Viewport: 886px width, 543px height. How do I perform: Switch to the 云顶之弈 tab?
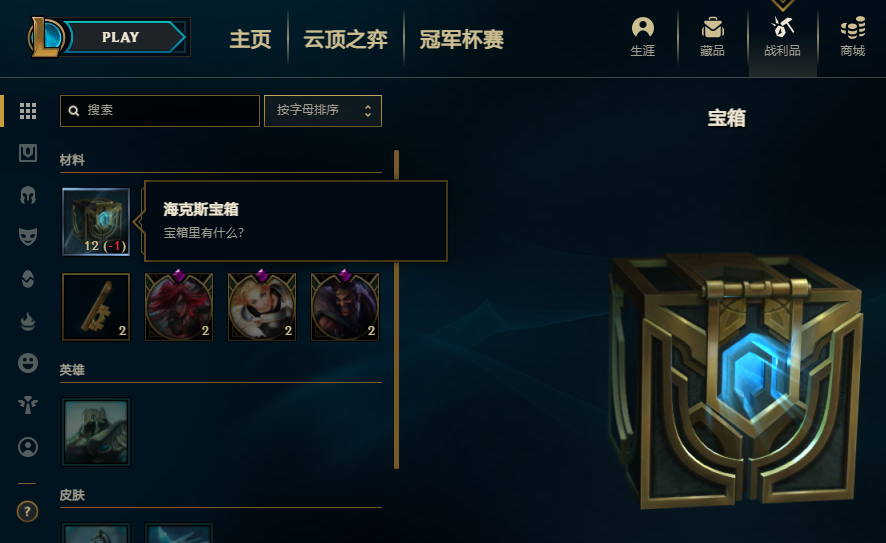pyautogui.click(x=345, y=39)
